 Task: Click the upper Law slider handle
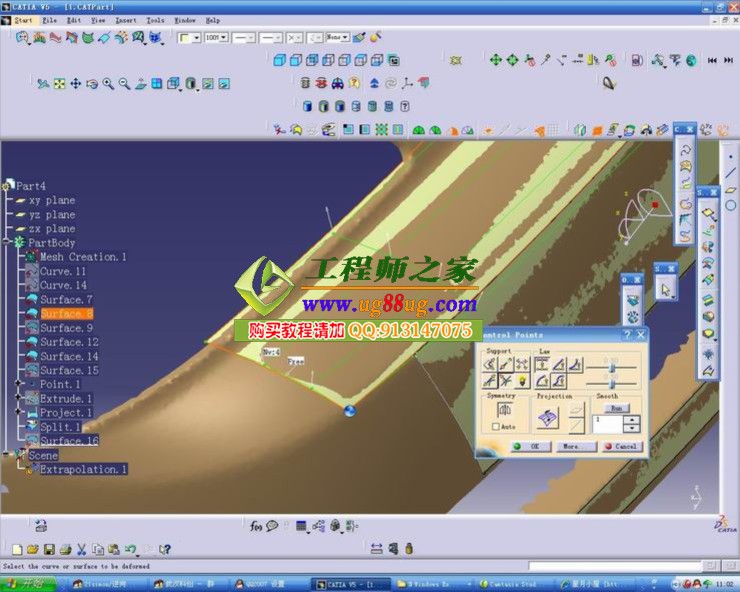coord(612,367)
